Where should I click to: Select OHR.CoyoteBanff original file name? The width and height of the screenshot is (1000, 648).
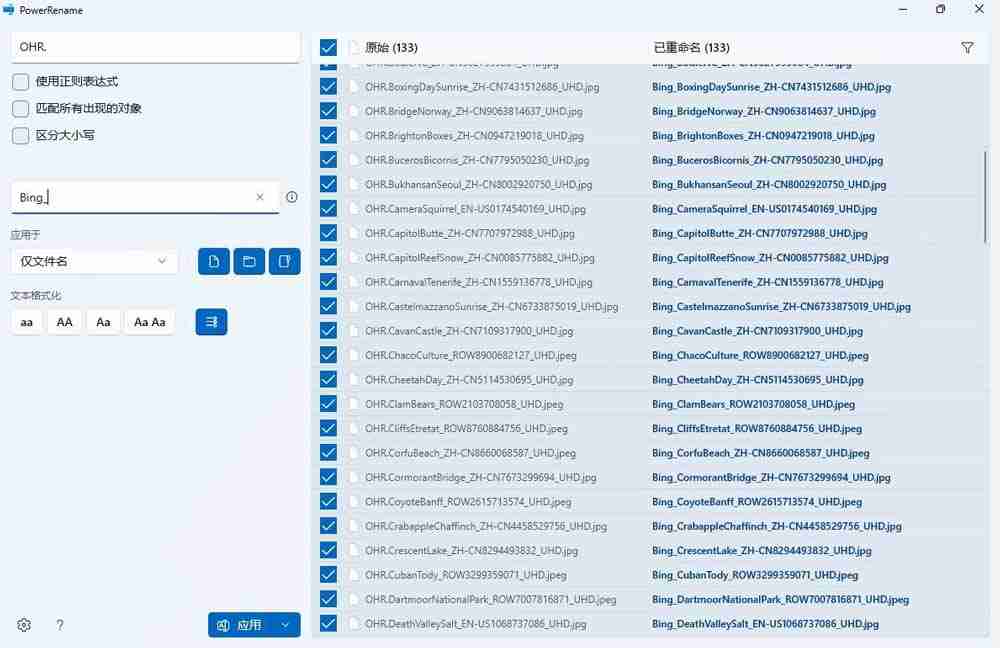pyautogui.click(x=468, y=502)
